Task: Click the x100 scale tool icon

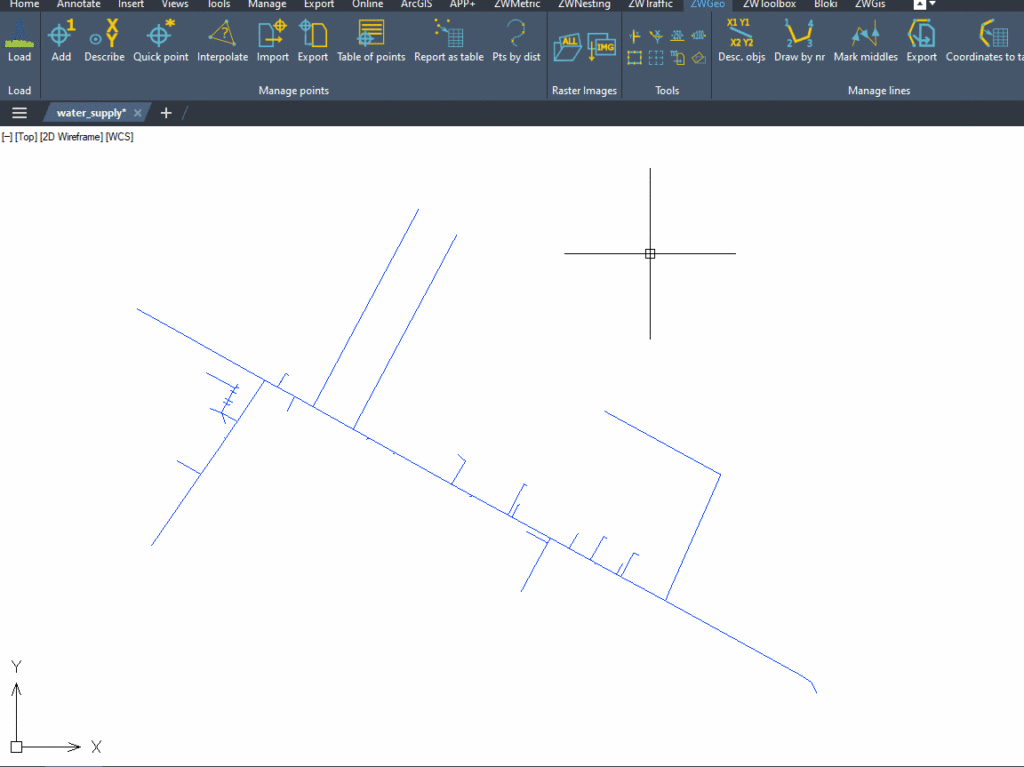Action: coord(699,36)
